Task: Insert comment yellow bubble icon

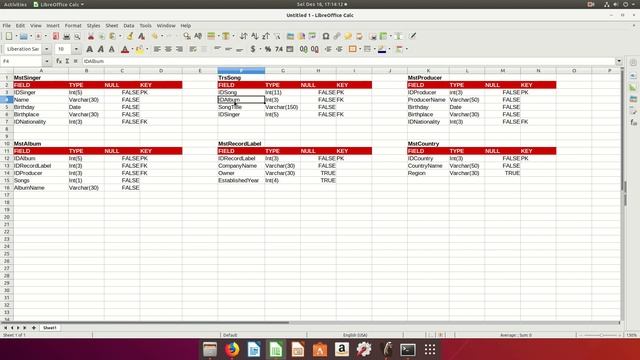Action: [x=348, y=36]
